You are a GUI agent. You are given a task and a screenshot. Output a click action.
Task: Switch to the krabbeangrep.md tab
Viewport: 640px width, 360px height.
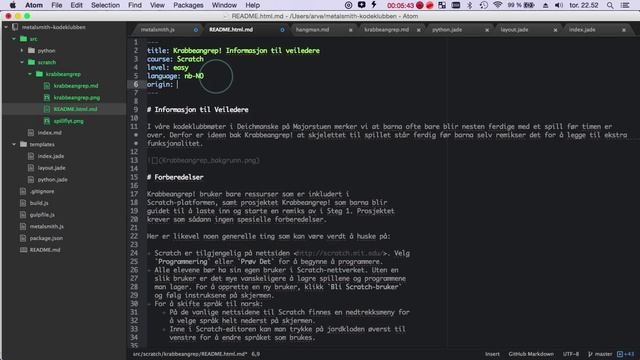pos(387,30)
